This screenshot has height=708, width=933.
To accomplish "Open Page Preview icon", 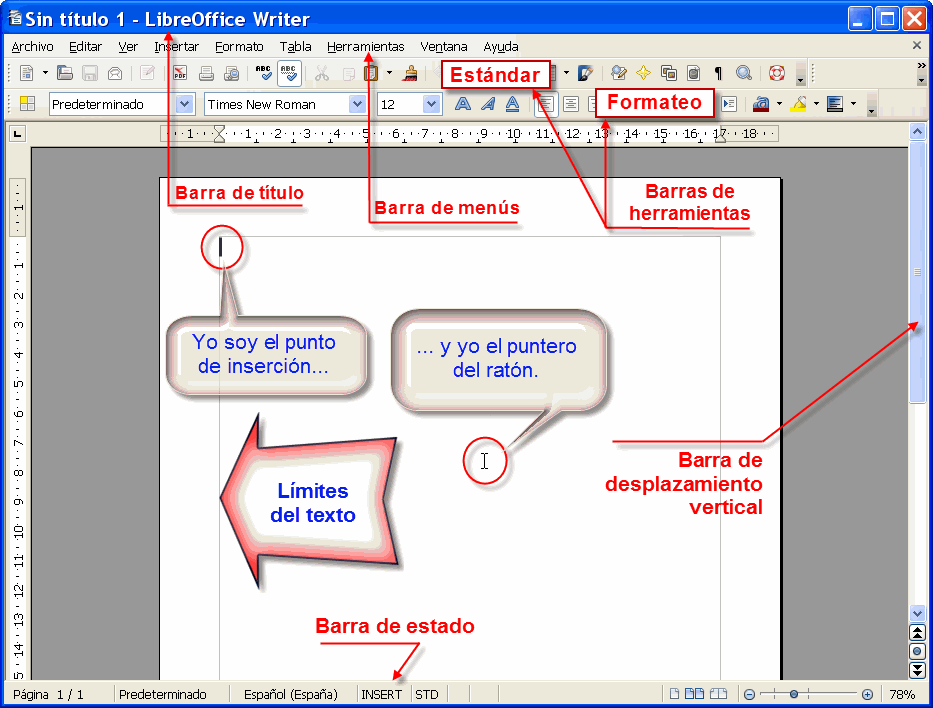I will coord(231,73).
